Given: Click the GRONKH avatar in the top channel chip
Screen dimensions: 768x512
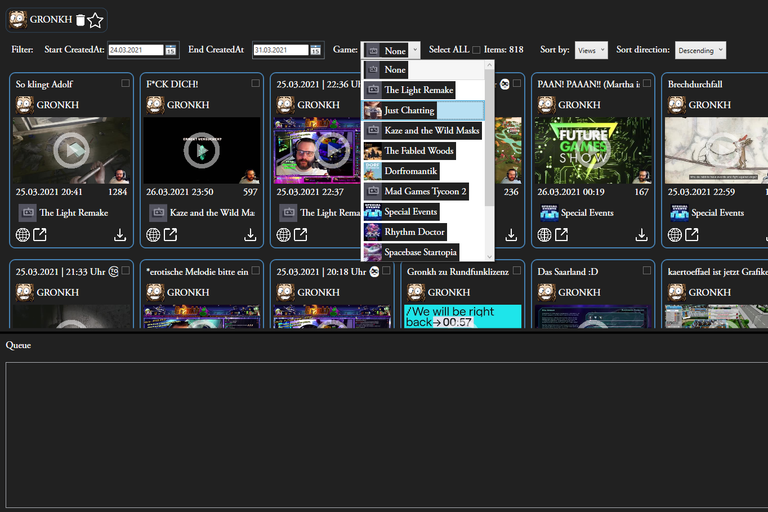Looking at the screenshot, I should coord(18,20).
